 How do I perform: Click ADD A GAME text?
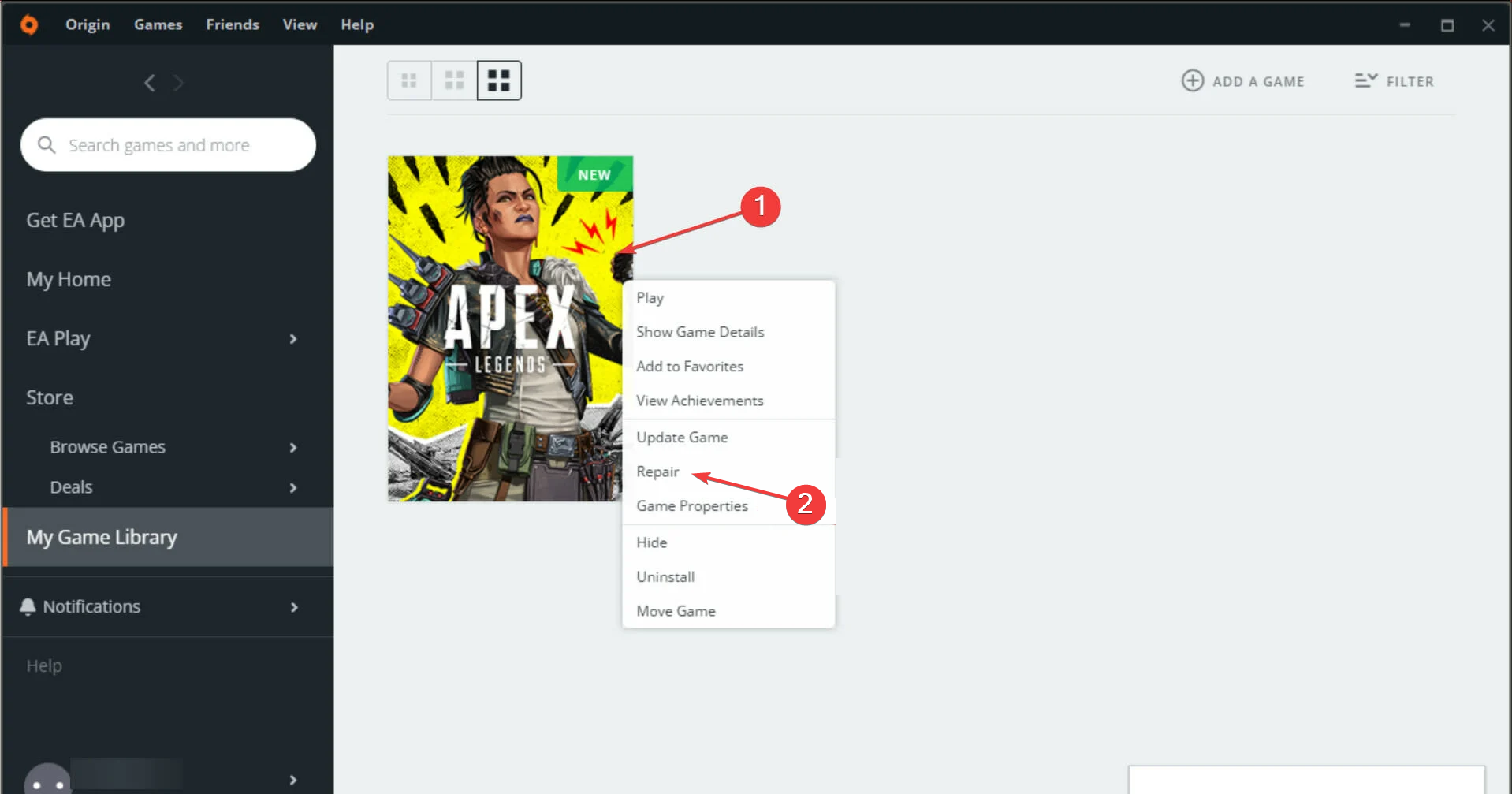(x=1258, y=81)
